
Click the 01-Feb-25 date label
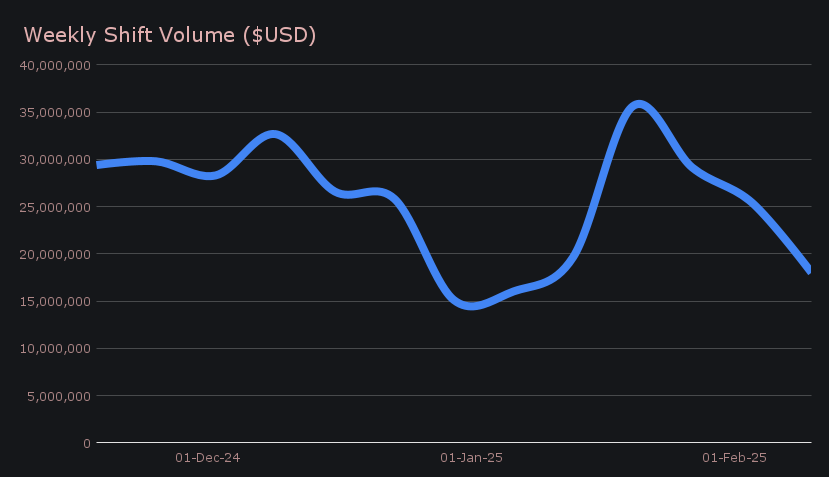(x=734, y=458)
